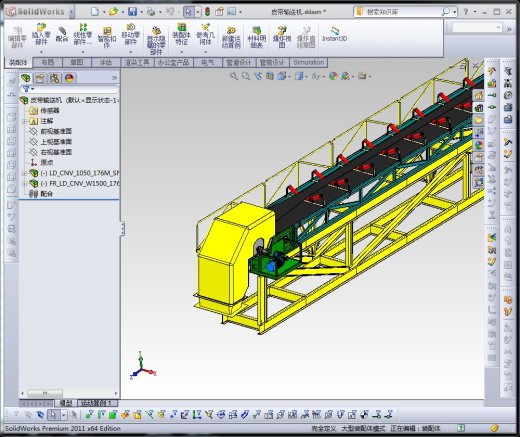520x437 pixels.
Task: Click the Mate (配合) tool icon
Action: tap(62, 35)
